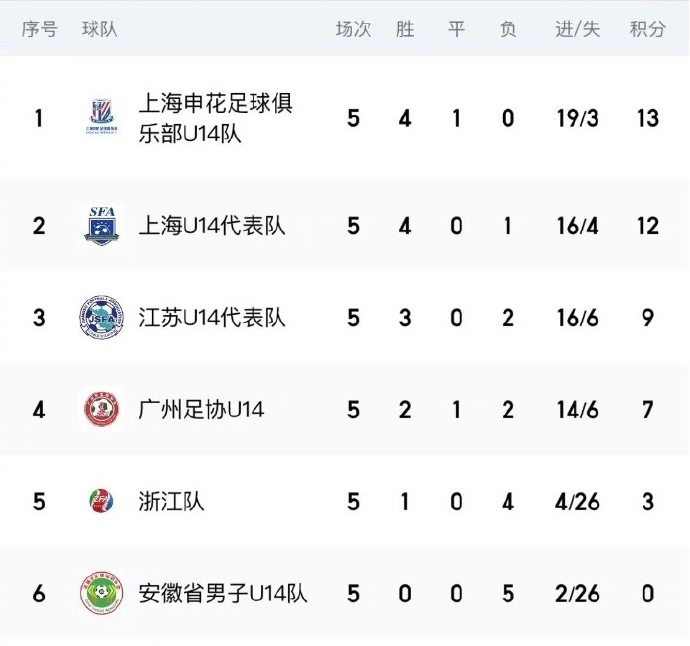
Task: Click the 进/失 goals column header
Action: (x=577, y=29)
